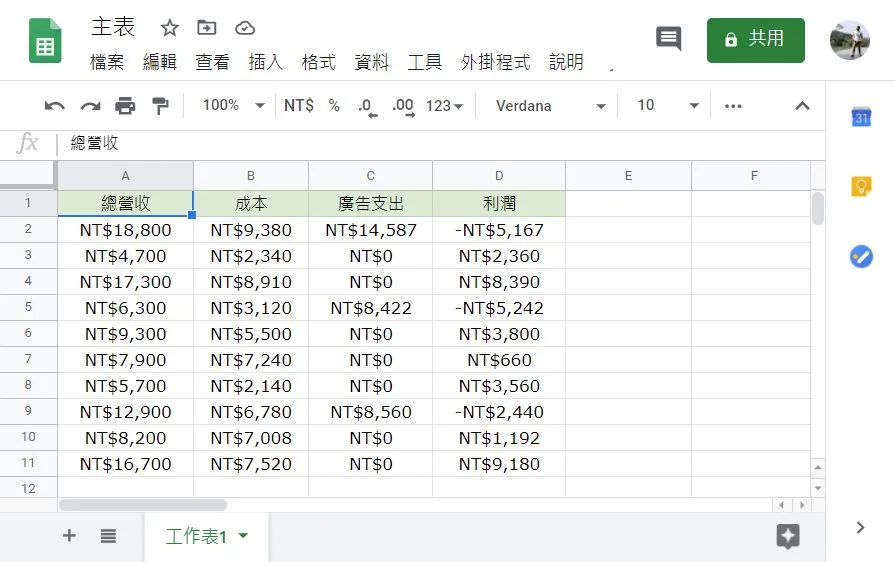Select cell NT$7,008

coord(251,438)
